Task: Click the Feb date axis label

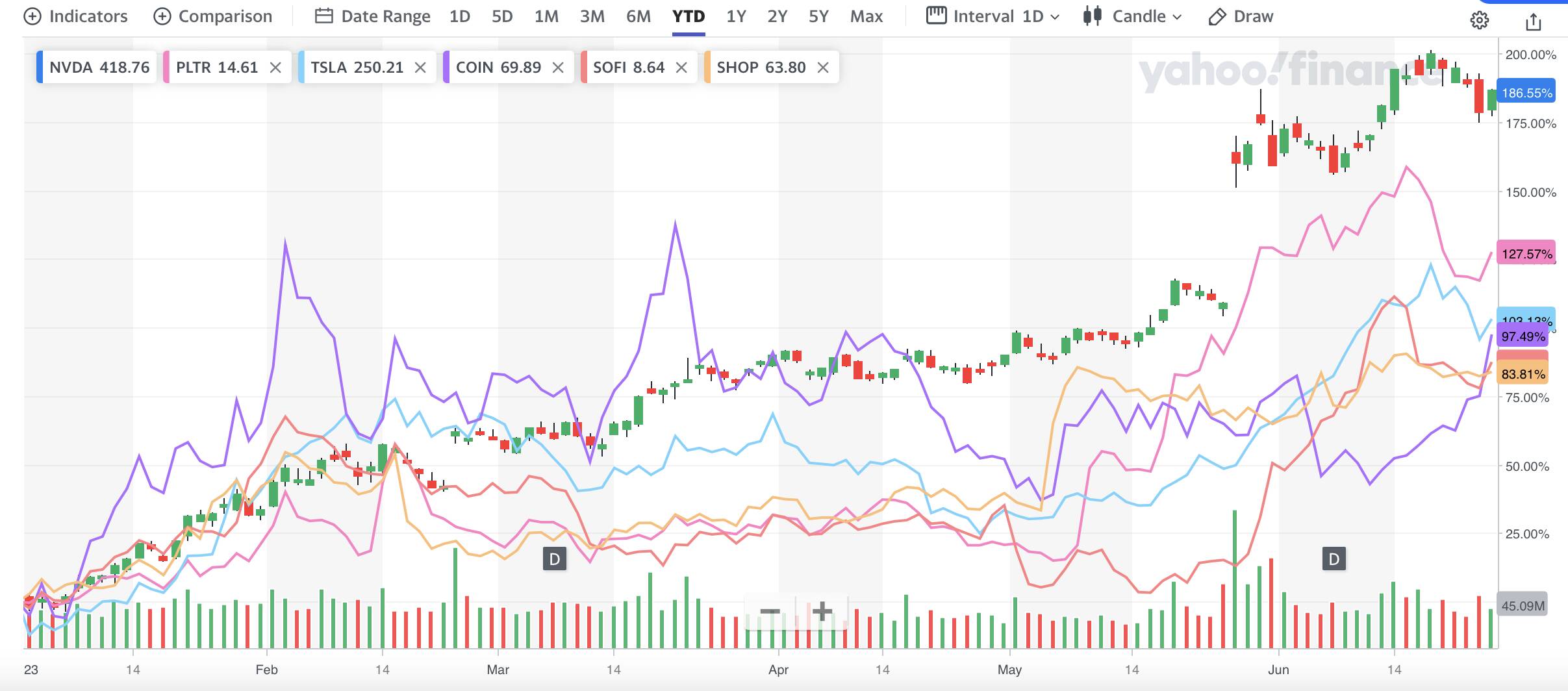Action: click(266, 670)
